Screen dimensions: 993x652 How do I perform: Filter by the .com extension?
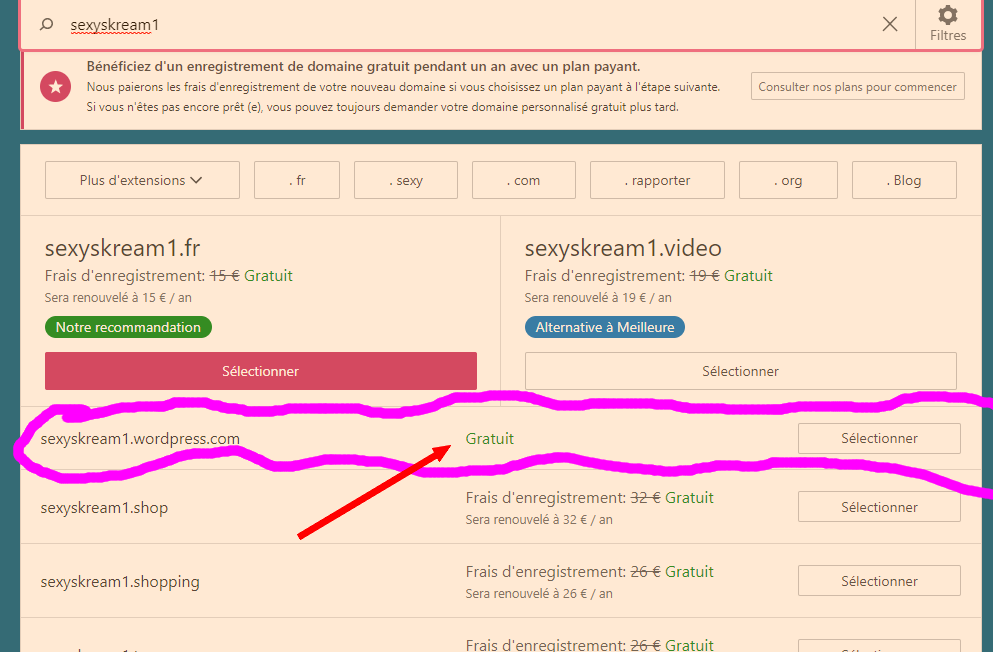point(524,180)
